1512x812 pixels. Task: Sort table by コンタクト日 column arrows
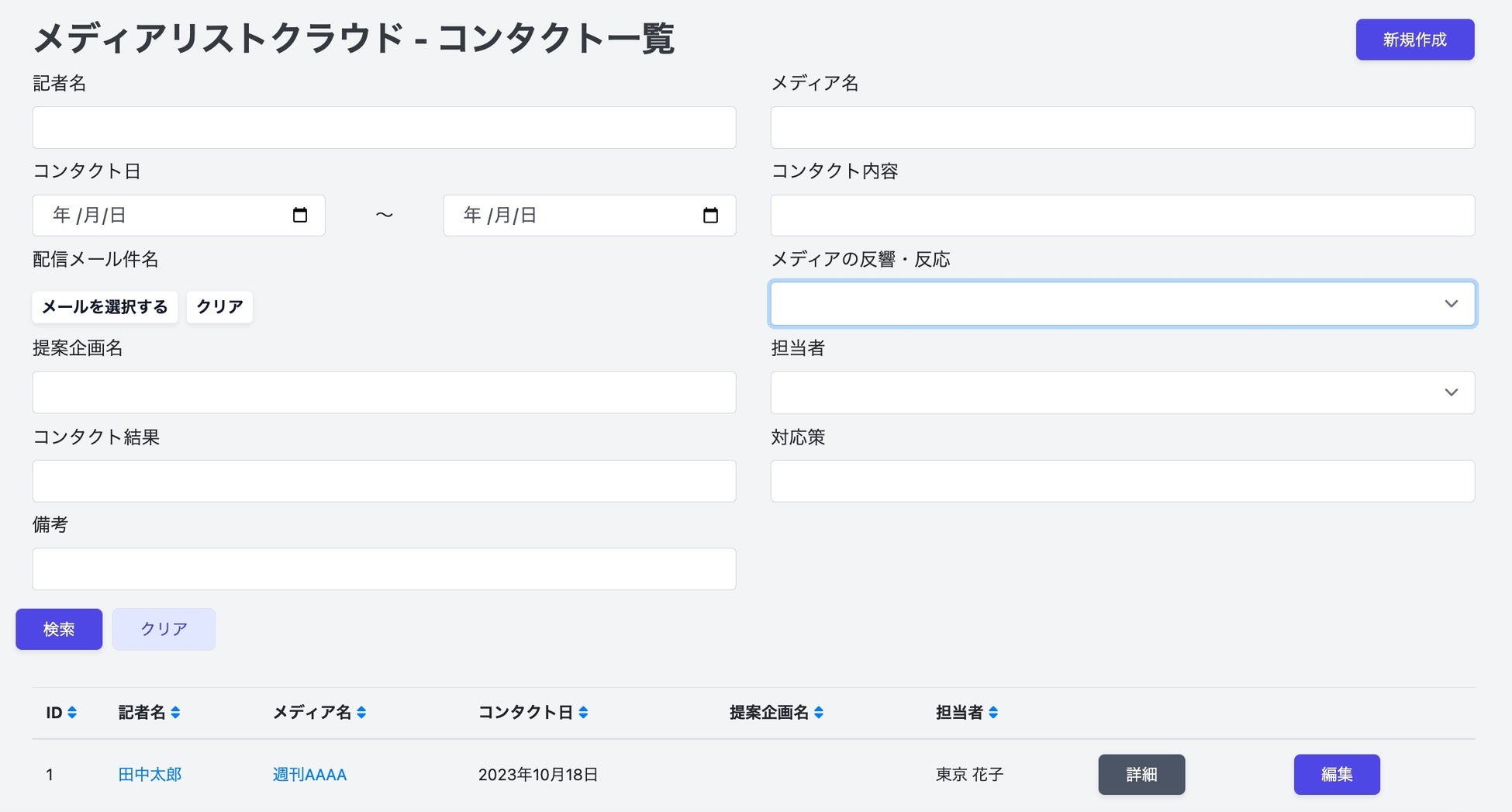(583, 712)
